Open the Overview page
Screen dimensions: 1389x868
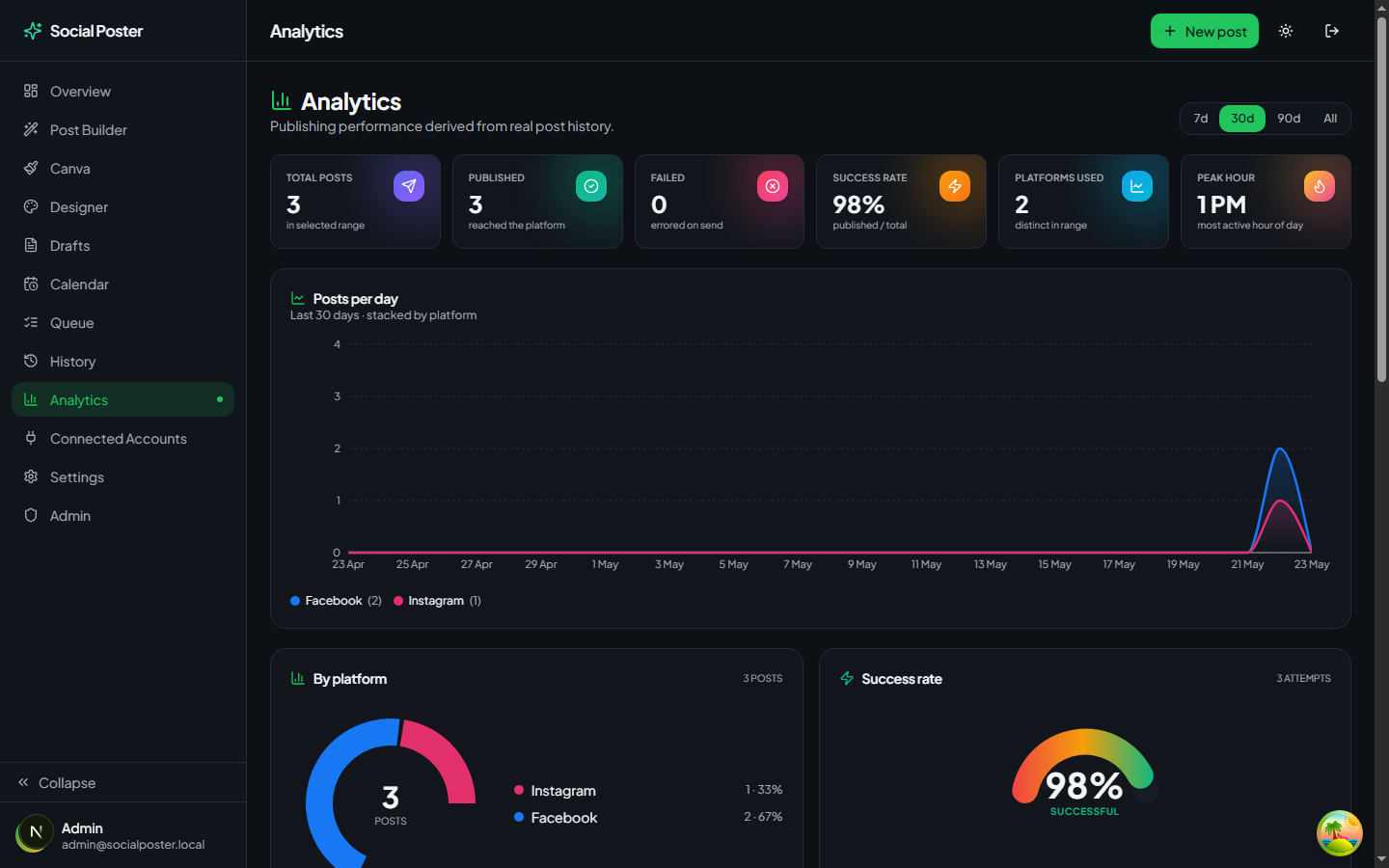123,91
